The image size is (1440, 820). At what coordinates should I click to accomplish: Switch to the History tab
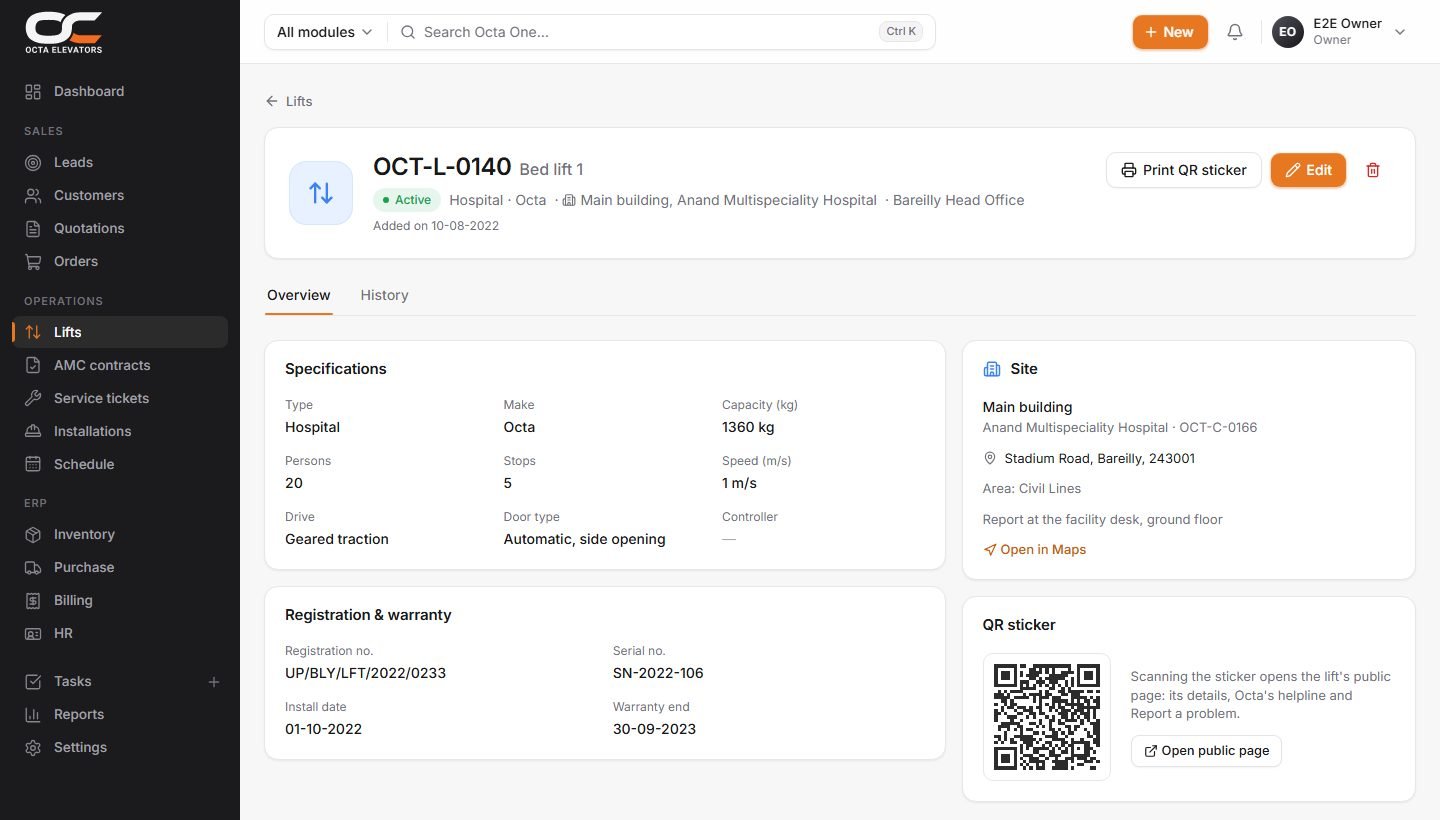point(384,295)
